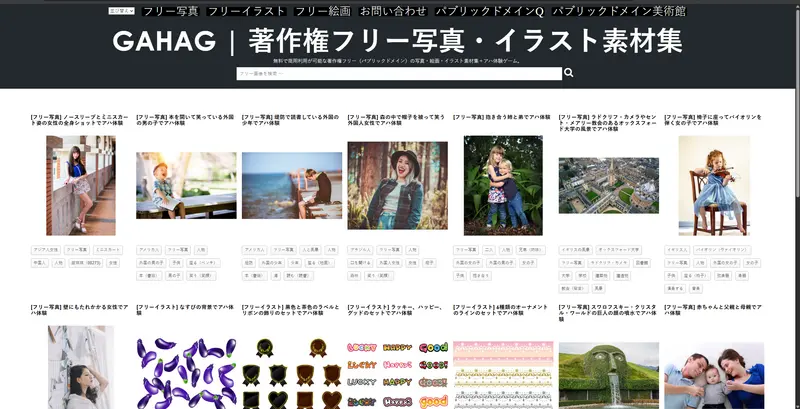Select the 二人 tag
This screenshot has width=800, height=409.
(489, 250)
